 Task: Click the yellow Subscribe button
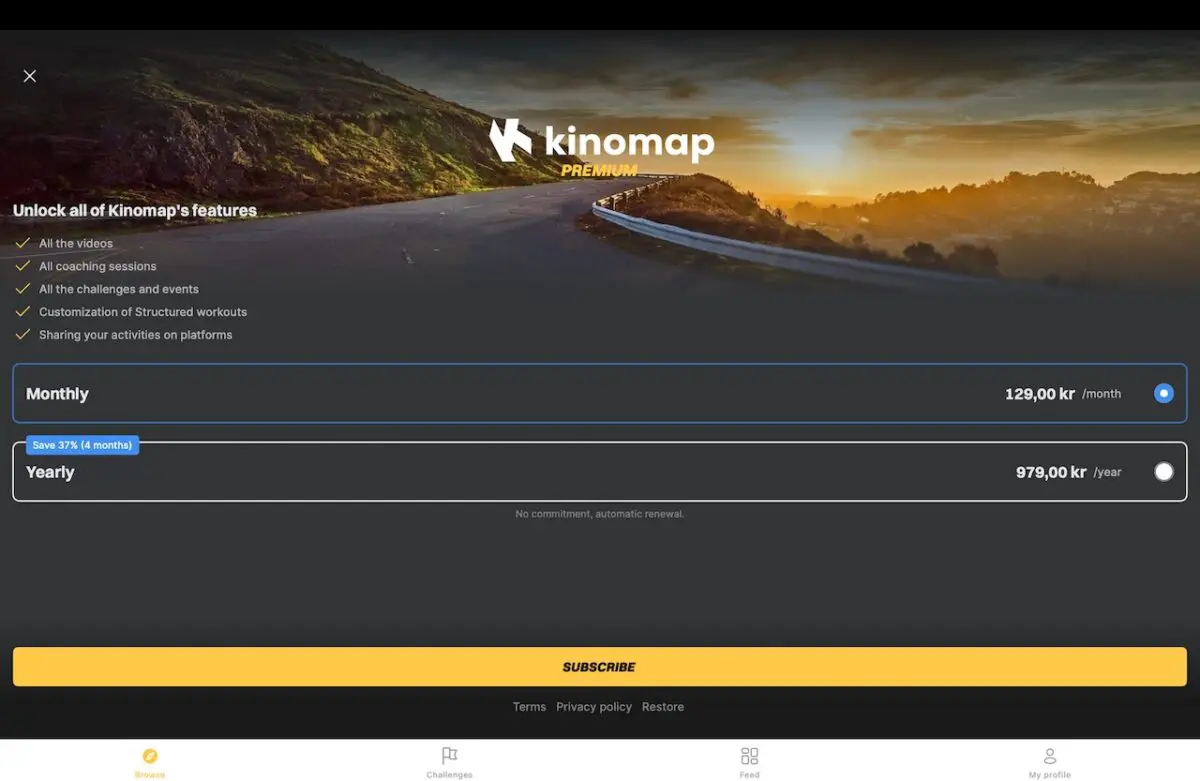tap(600, 667)
